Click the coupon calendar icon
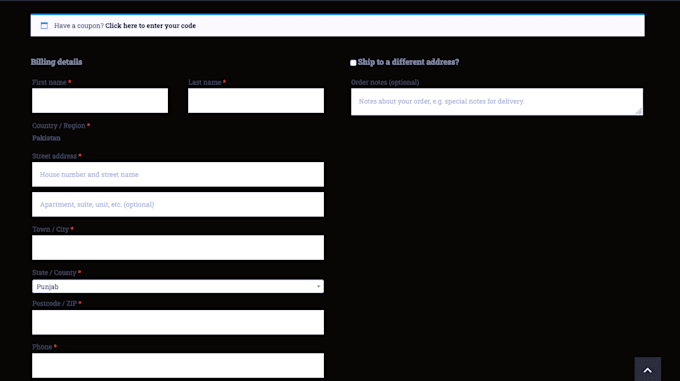 click(44, 26)
